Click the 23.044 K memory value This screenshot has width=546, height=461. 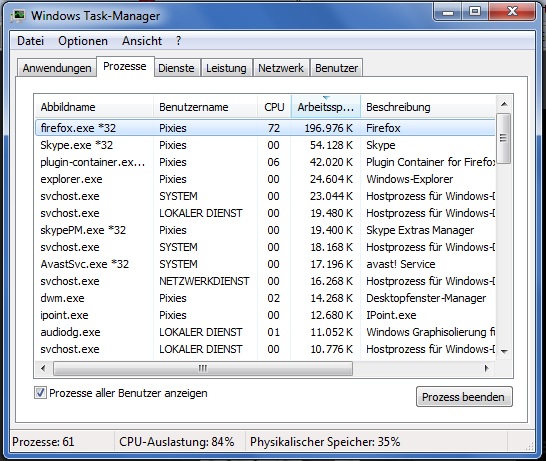tap(331, 196)
